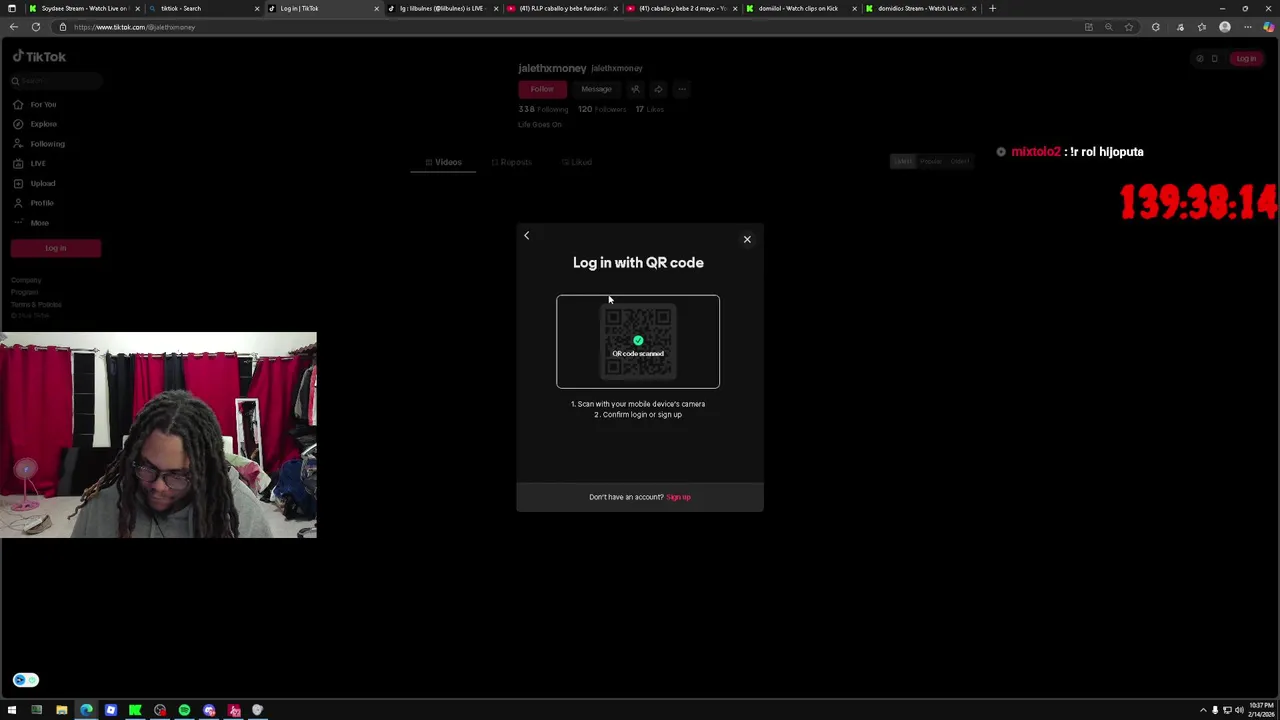Click the Sign up link in dialog
Image resolution: width=1280 pixels, height=720 pixels.
(678, 497)
